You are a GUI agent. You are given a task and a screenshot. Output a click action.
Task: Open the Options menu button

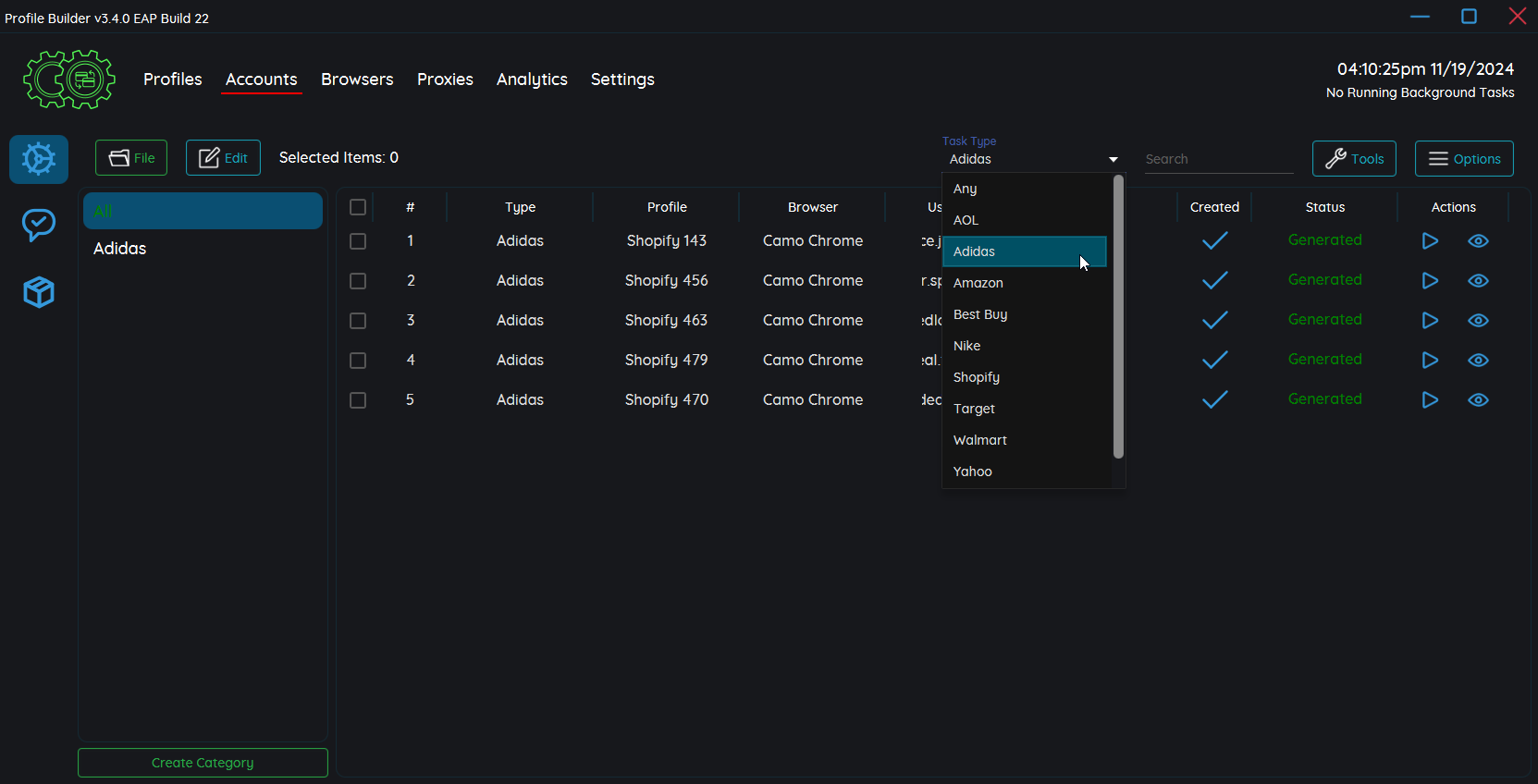(1463, 159)
